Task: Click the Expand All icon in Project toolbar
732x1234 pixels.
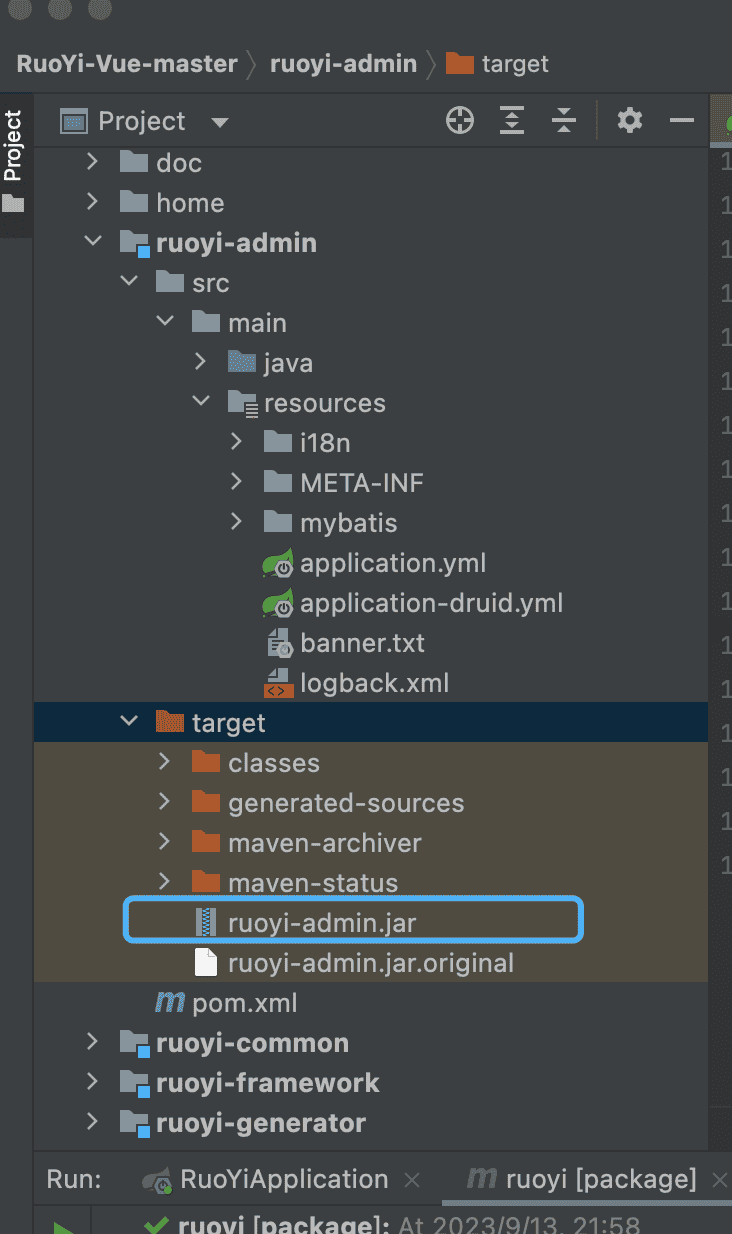Action: (x=512, y=122)
